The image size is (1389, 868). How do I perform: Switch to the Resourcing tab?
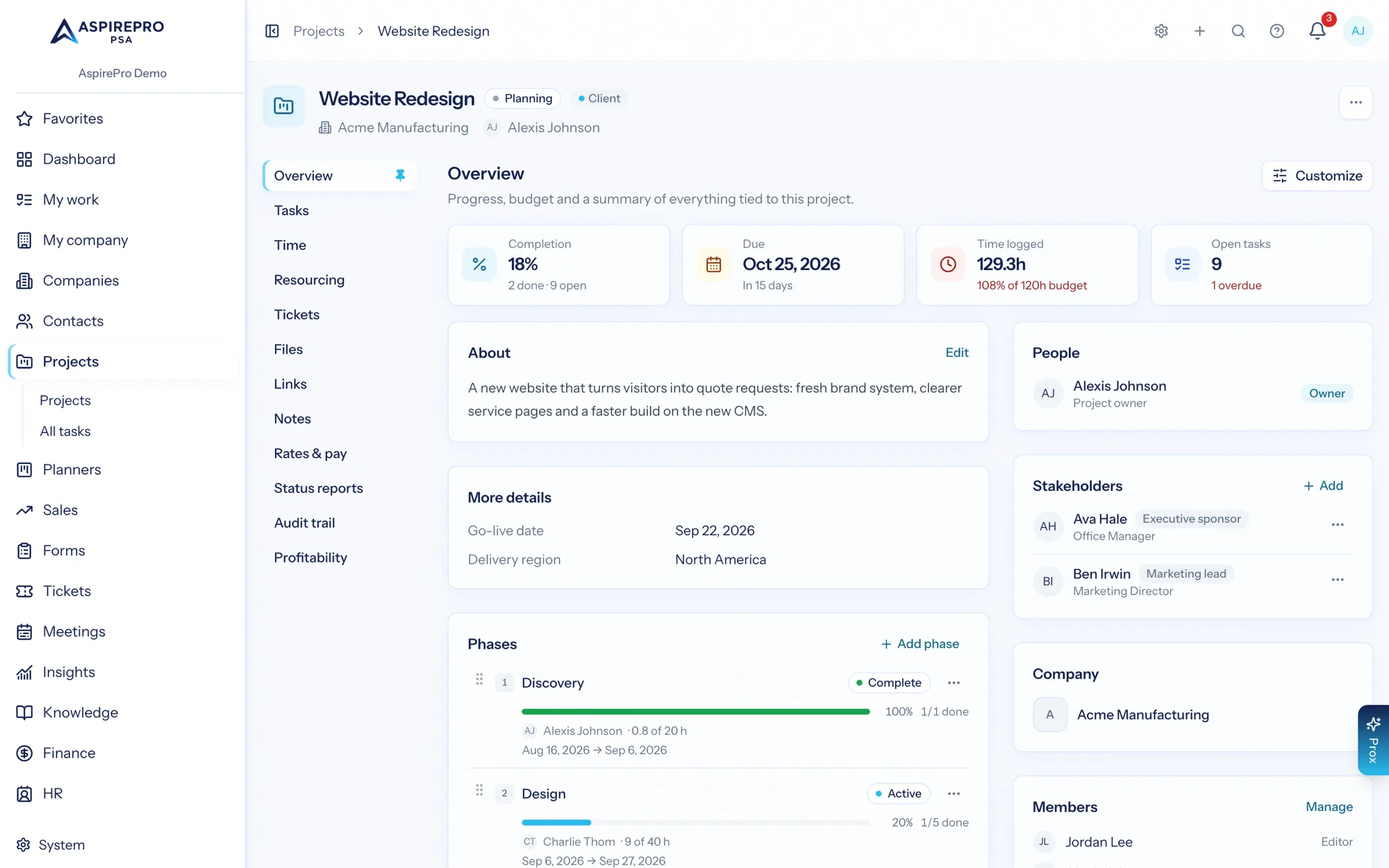click(x=340, y=280)
